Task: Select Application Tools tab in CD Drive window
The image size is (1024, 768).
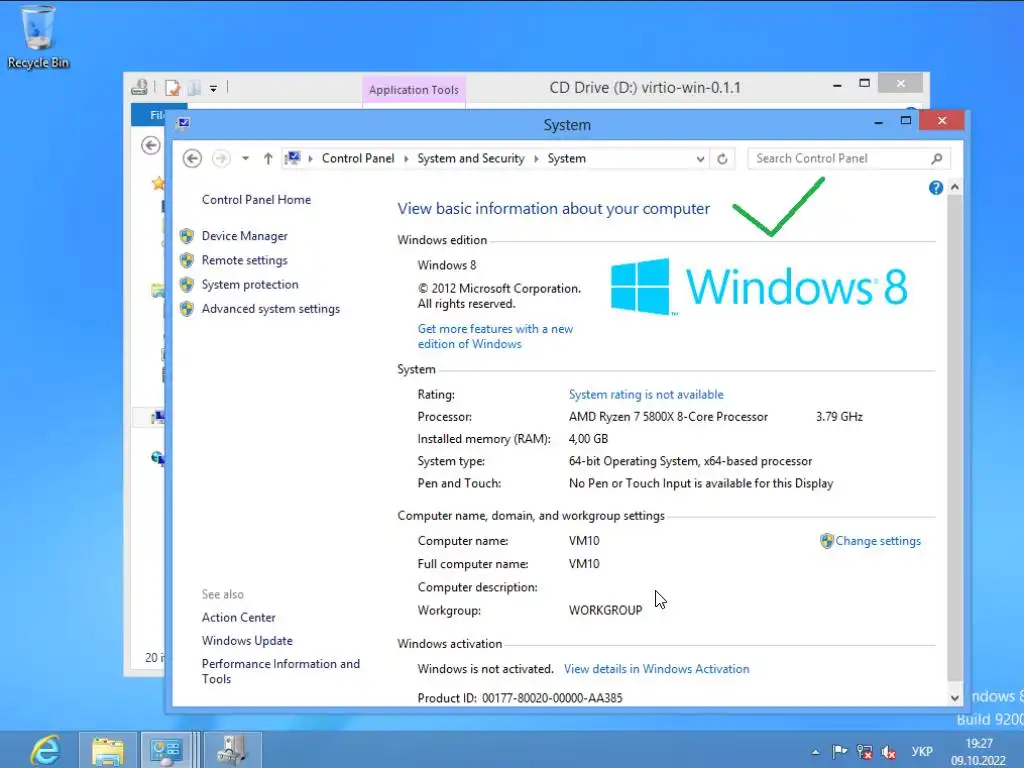Action: point(414,89)
